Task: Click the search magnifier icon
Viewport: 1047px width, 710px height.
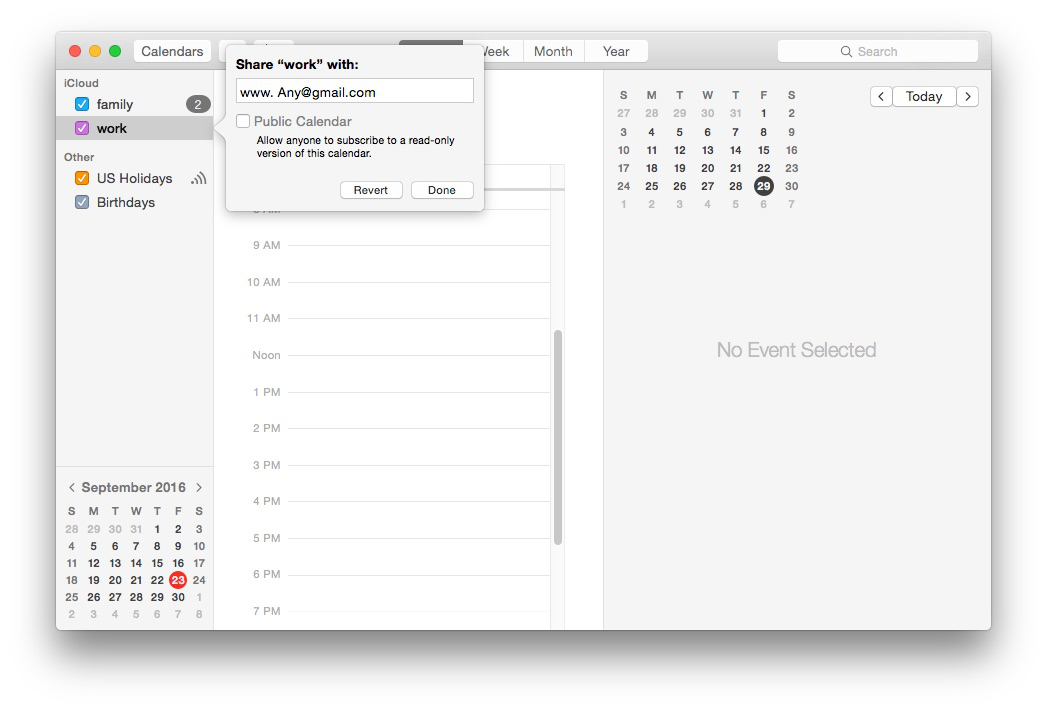Action: [846, 51]
